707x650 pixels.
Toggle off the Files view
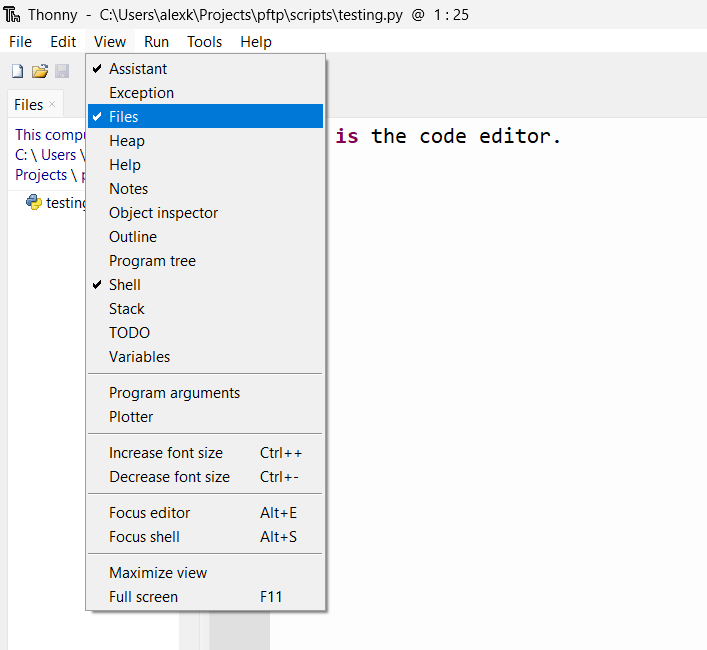pos(205,117)
